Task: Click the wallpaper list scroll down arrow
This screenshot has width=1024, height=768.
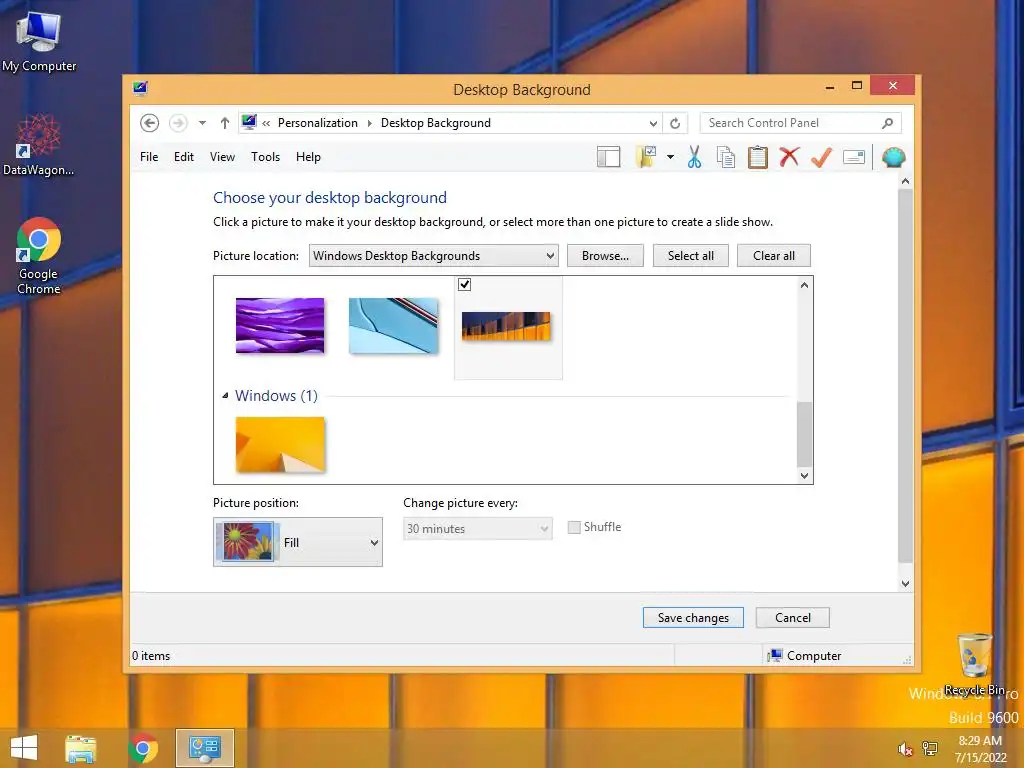Action: 805,475
